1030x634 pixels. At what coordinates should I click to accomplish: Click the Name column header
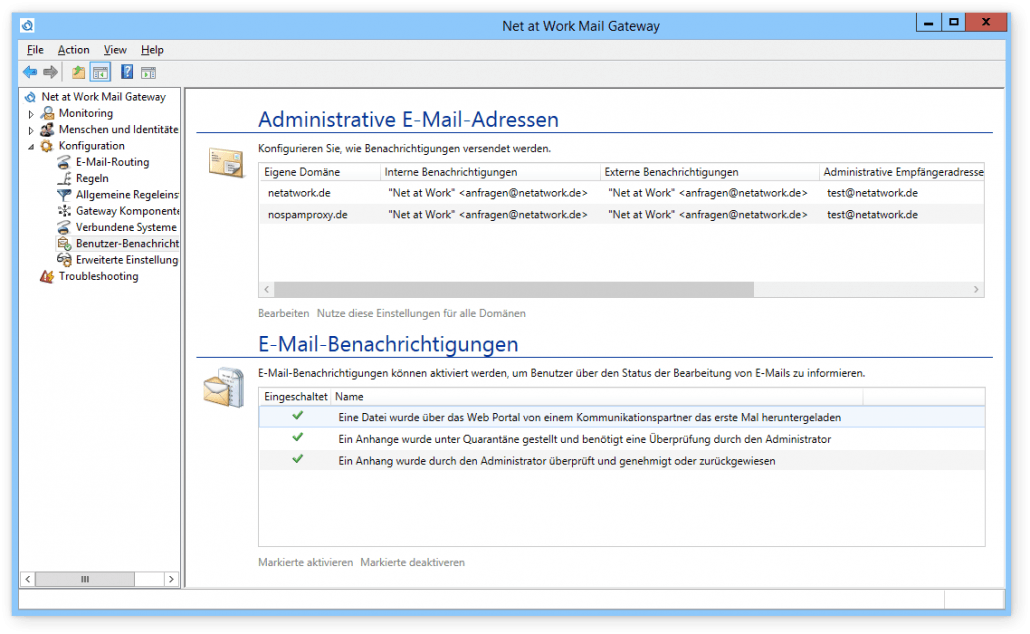(597, 397)
